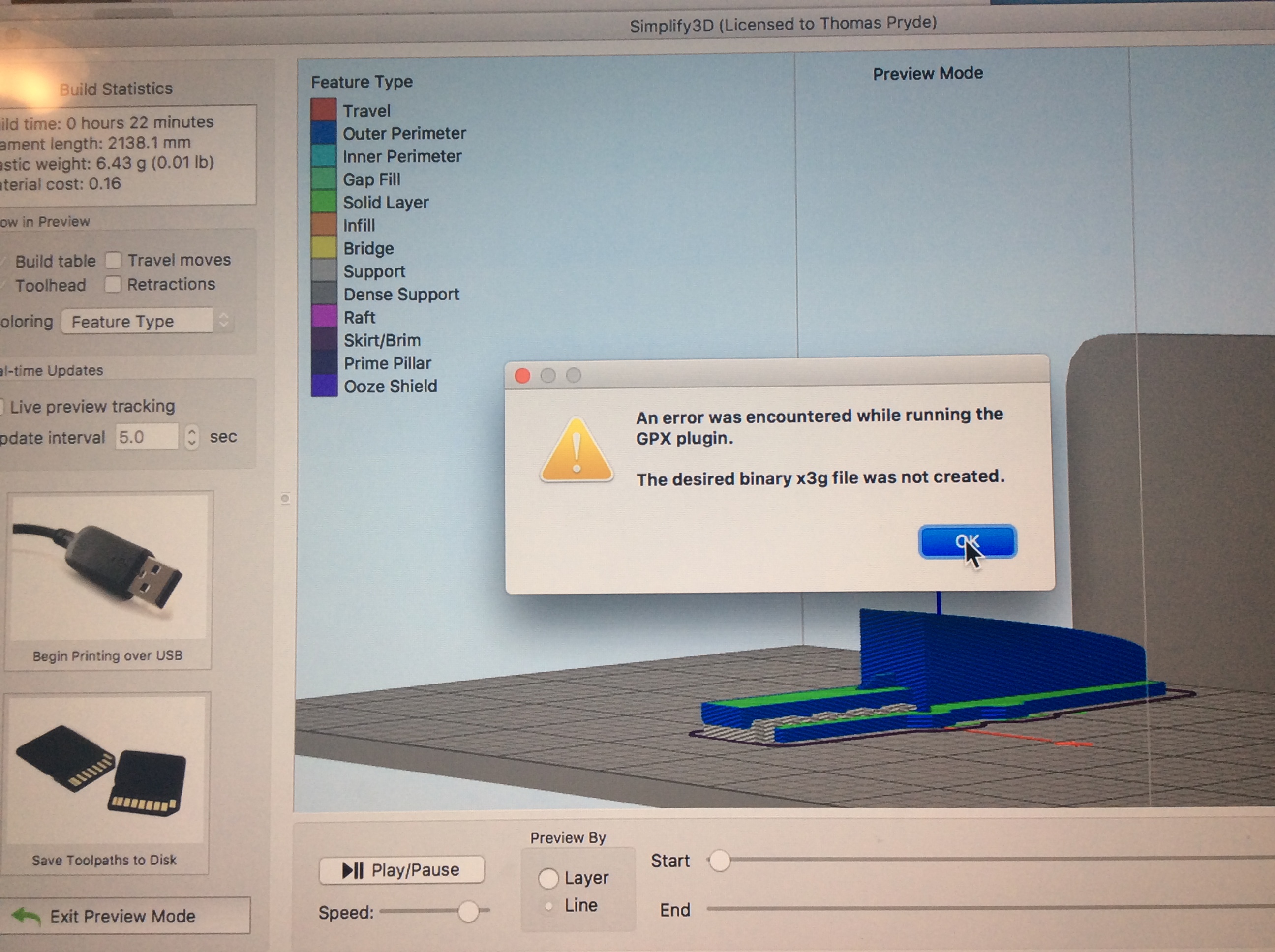Click the update interval stepper arrows

[x=192, y=437]
